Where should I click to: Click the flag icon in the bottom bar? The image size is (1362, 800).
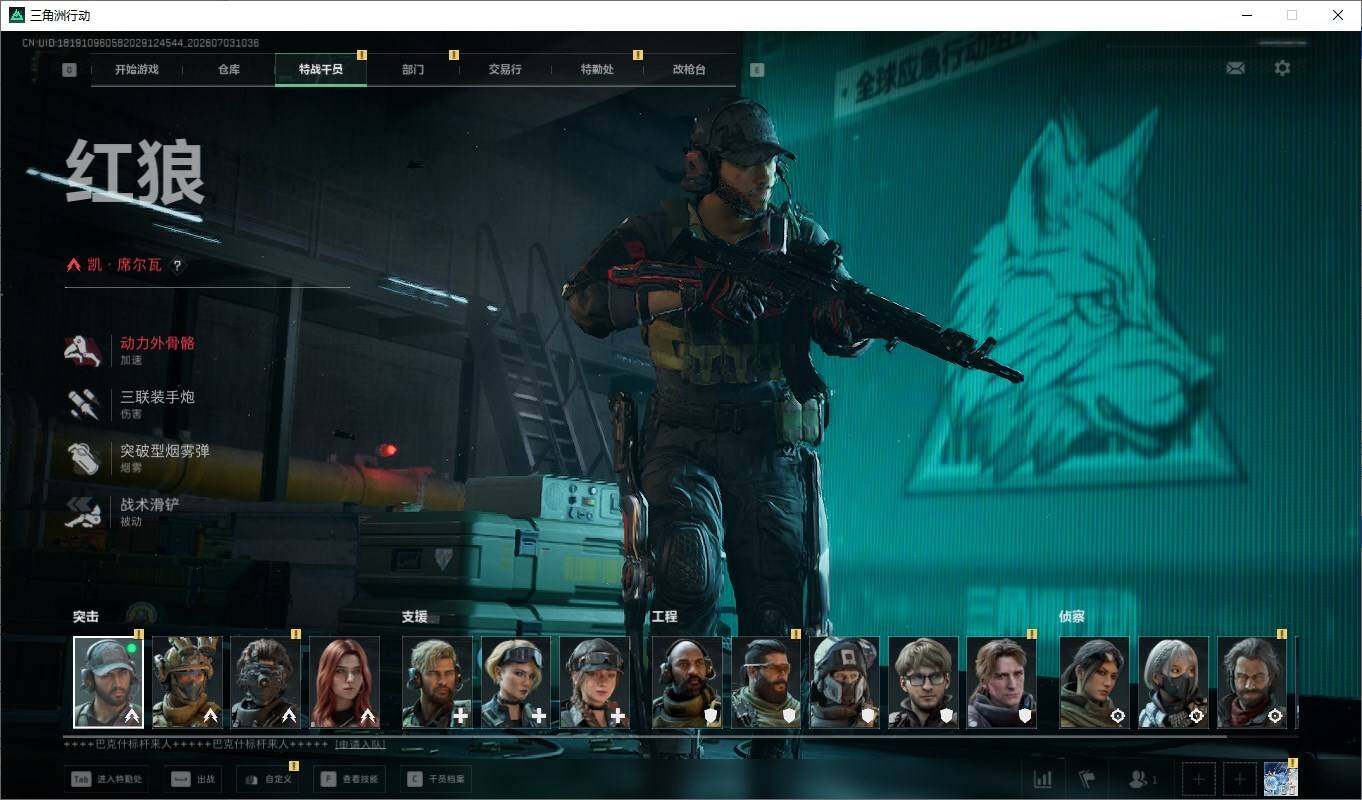[x=1086, y=779]
